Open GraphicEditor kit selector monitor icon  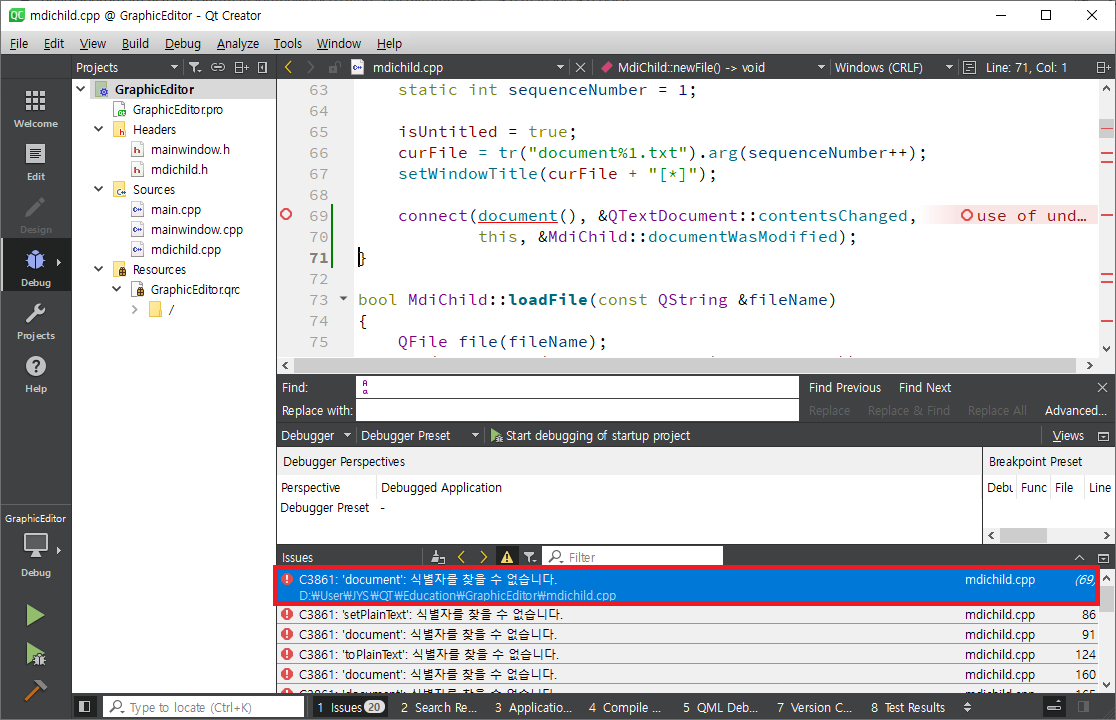pos(36,546)
